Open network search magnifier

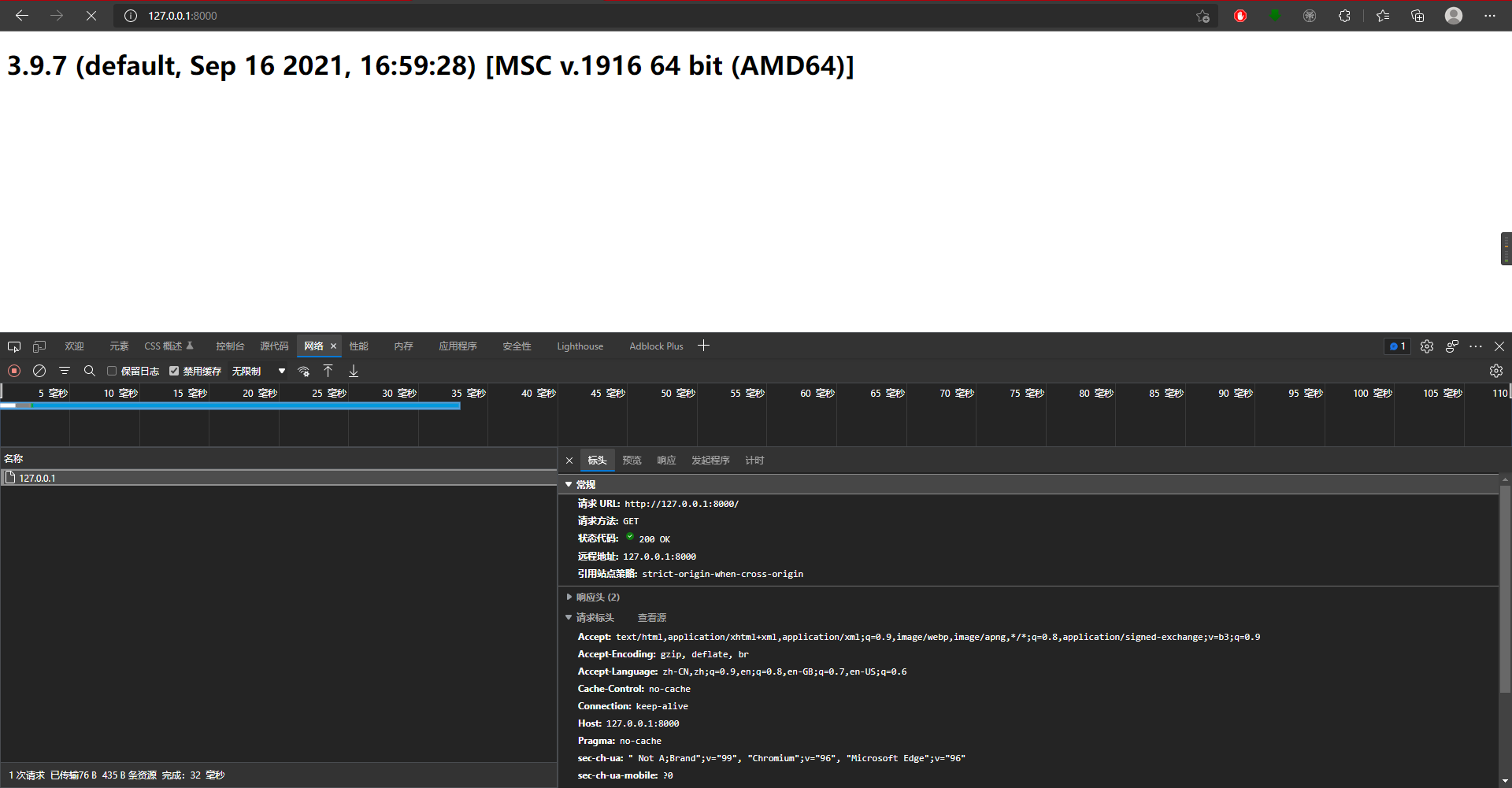90,371
